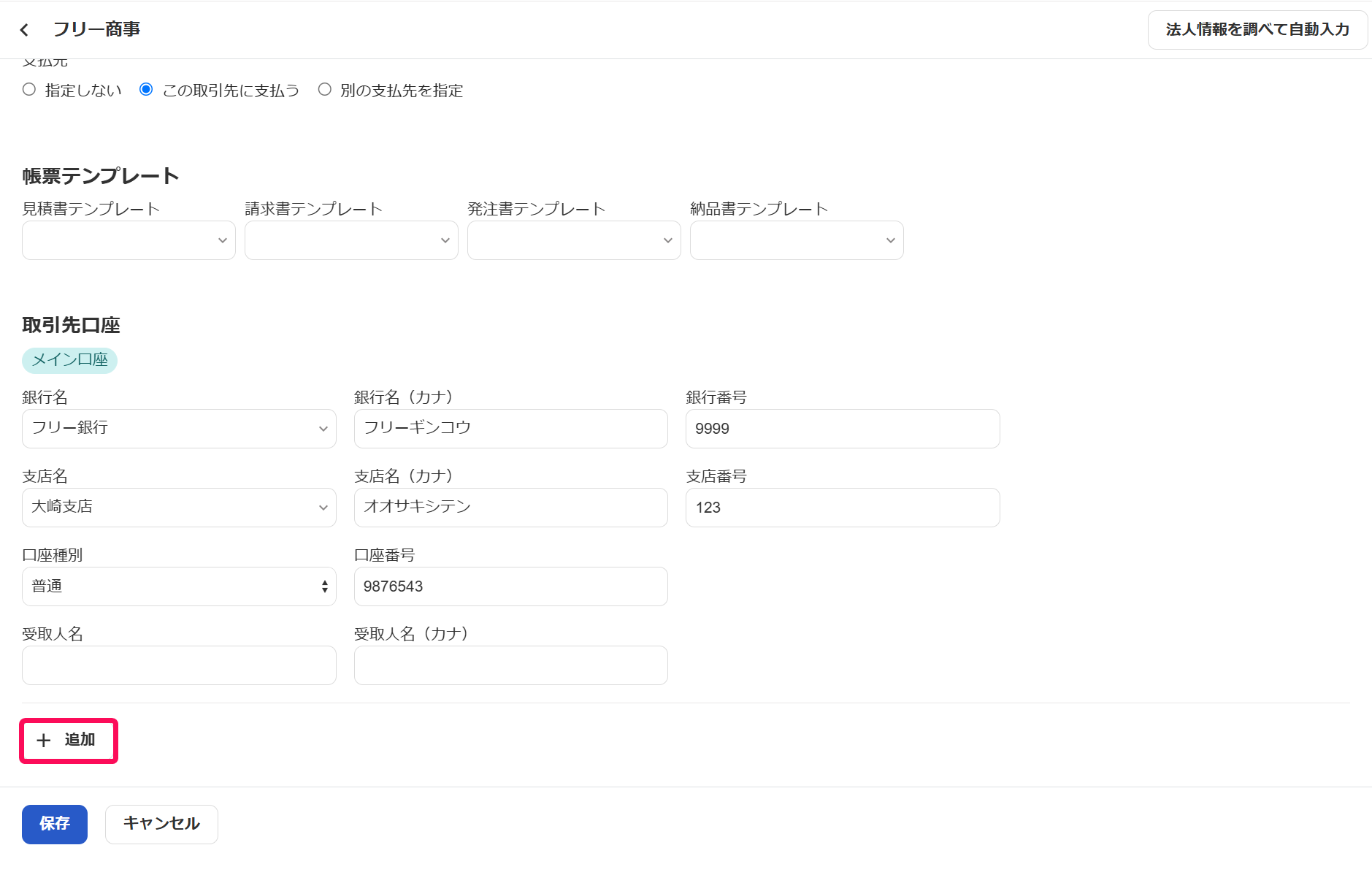Open the 口座種別 普通 selector
Viewport: 1372px width, 883px height.
pyautogui.click(x=179, y=586)
